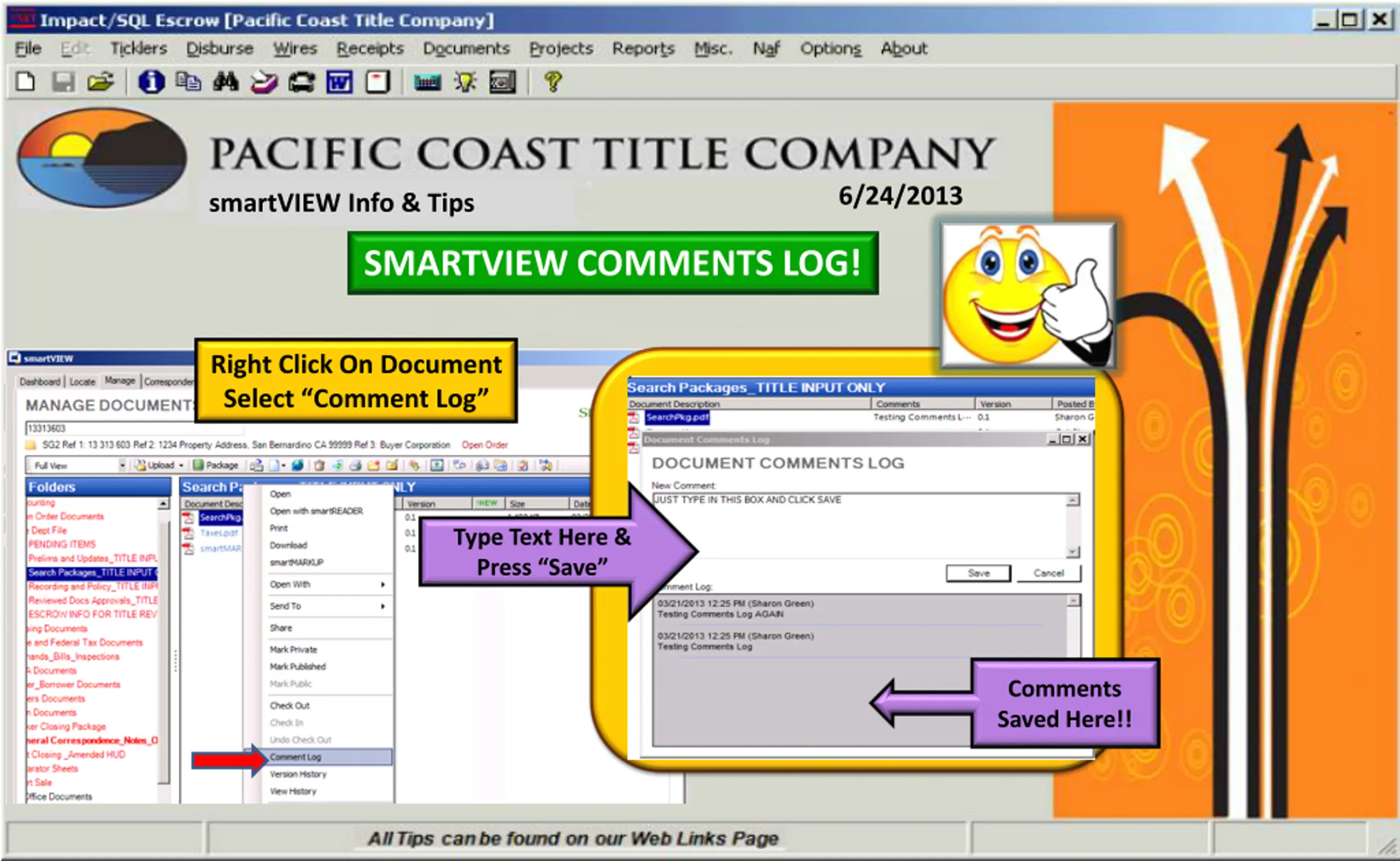Click the new page icon in smartVIEW toolbar

pos(275,465)
